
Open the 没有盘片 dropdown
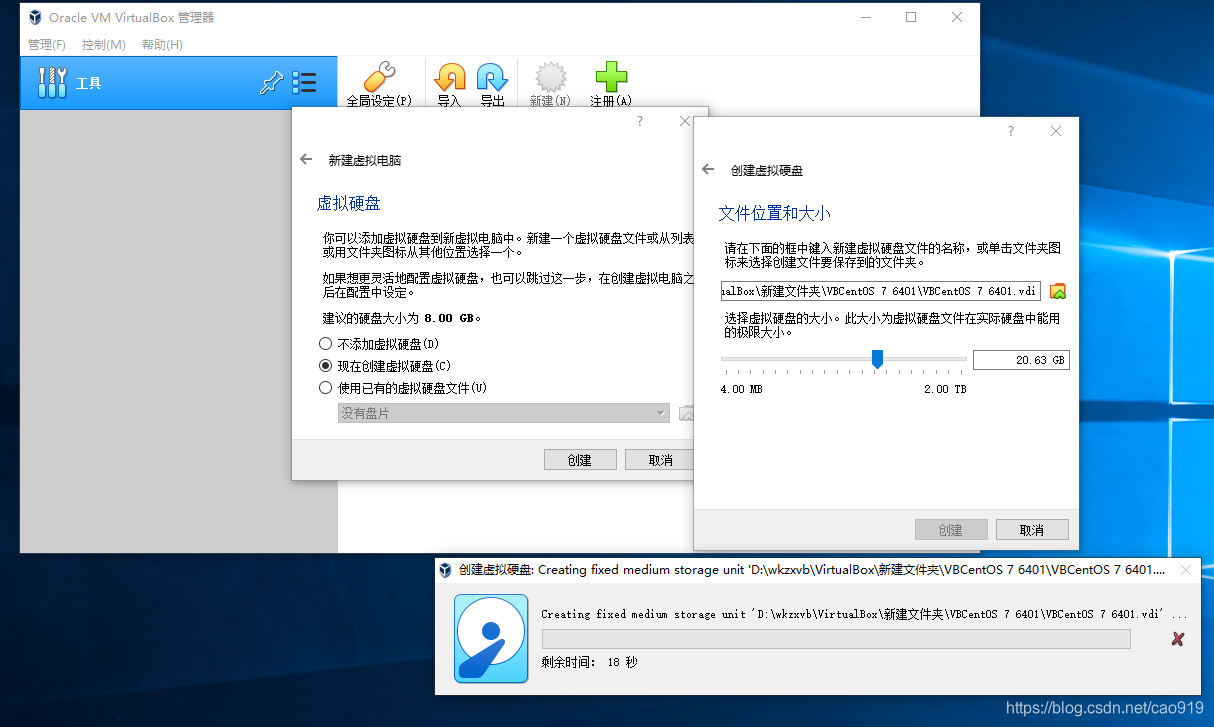[503, 413]
